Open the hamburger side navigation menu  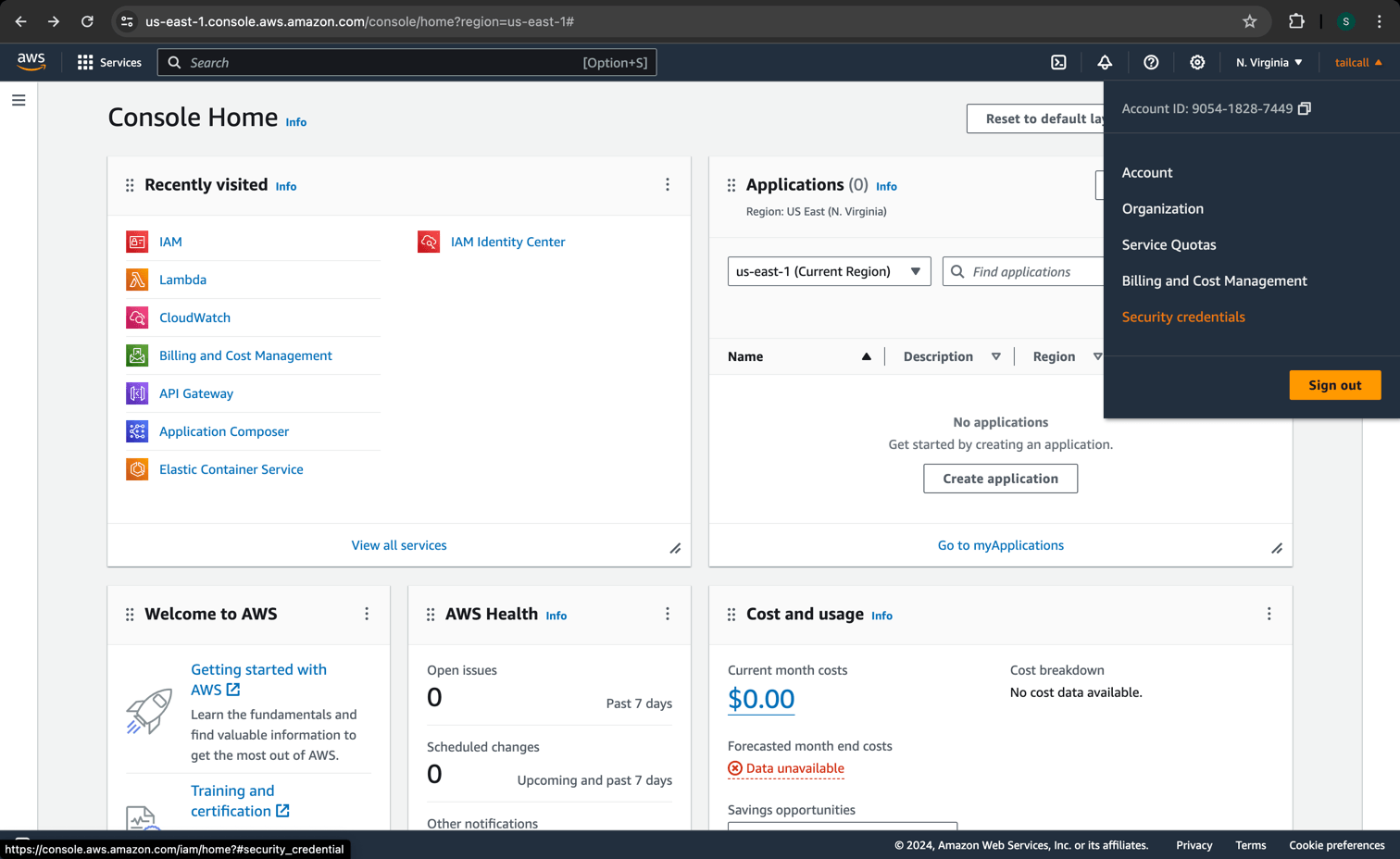tap(19, 100)
